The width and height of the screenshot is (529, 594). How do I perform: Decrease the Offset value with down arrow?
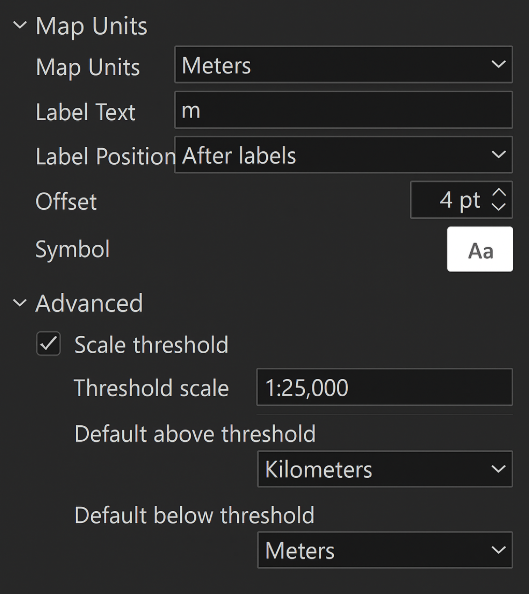tap(499, 206)
